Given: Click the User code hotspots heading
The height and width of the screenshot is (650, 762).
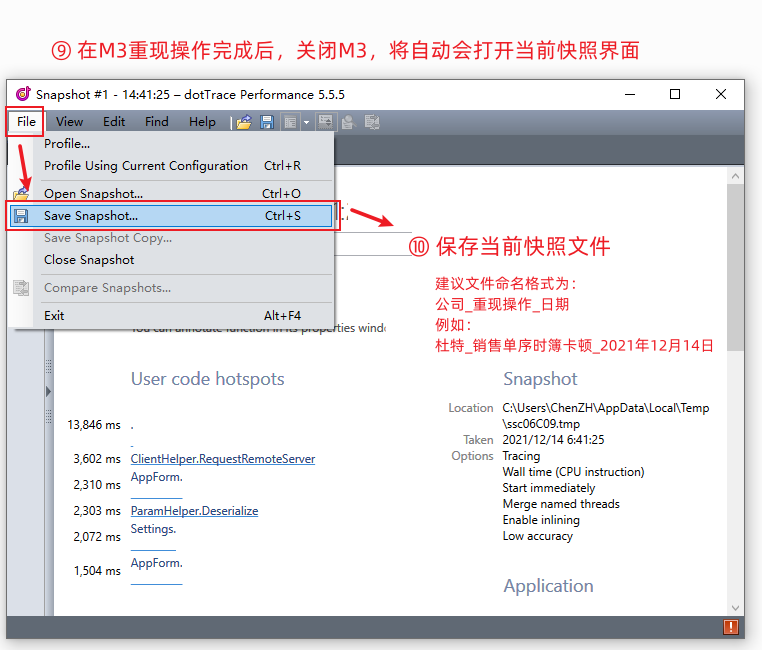Looking at the screenshot, I should pos(208,379).
